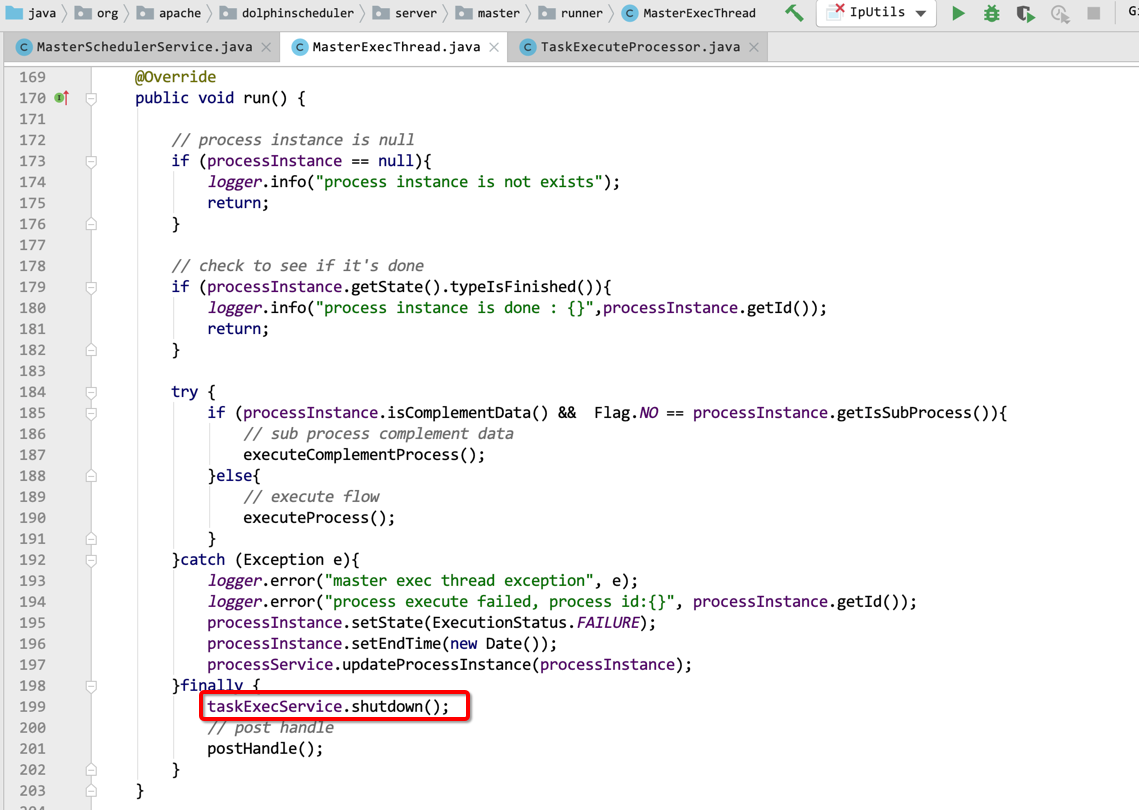Click string "master exec thread exception"

pyautogui.click(x=459, y=580)
